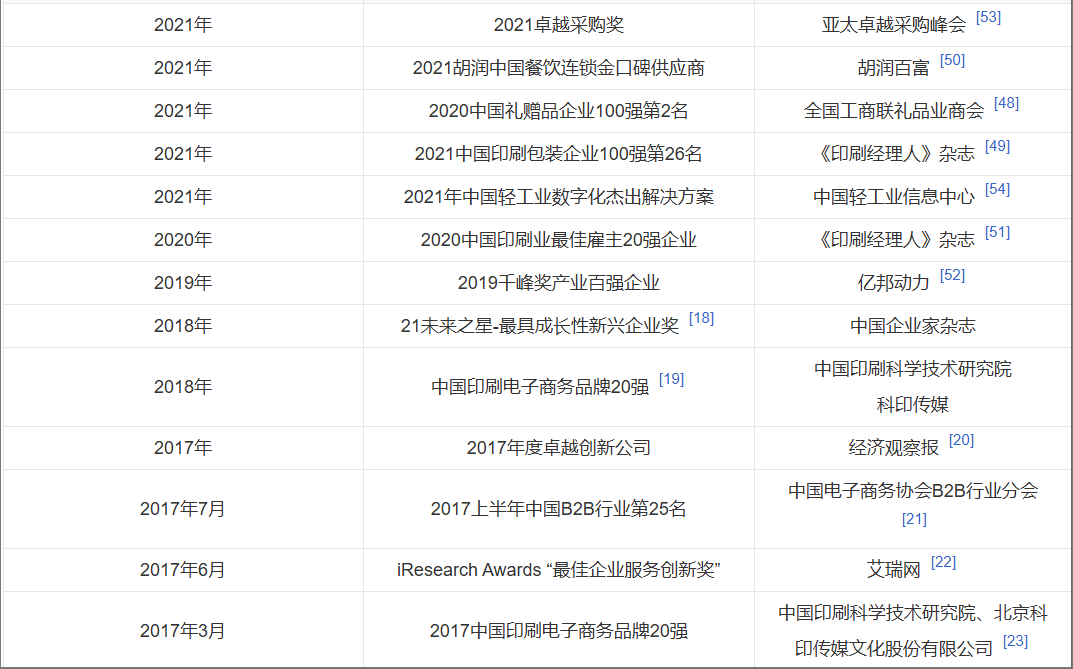Viewport: 1073px width, 669px height.
Task: Open citation link [53]
Action: coord(988,17)
